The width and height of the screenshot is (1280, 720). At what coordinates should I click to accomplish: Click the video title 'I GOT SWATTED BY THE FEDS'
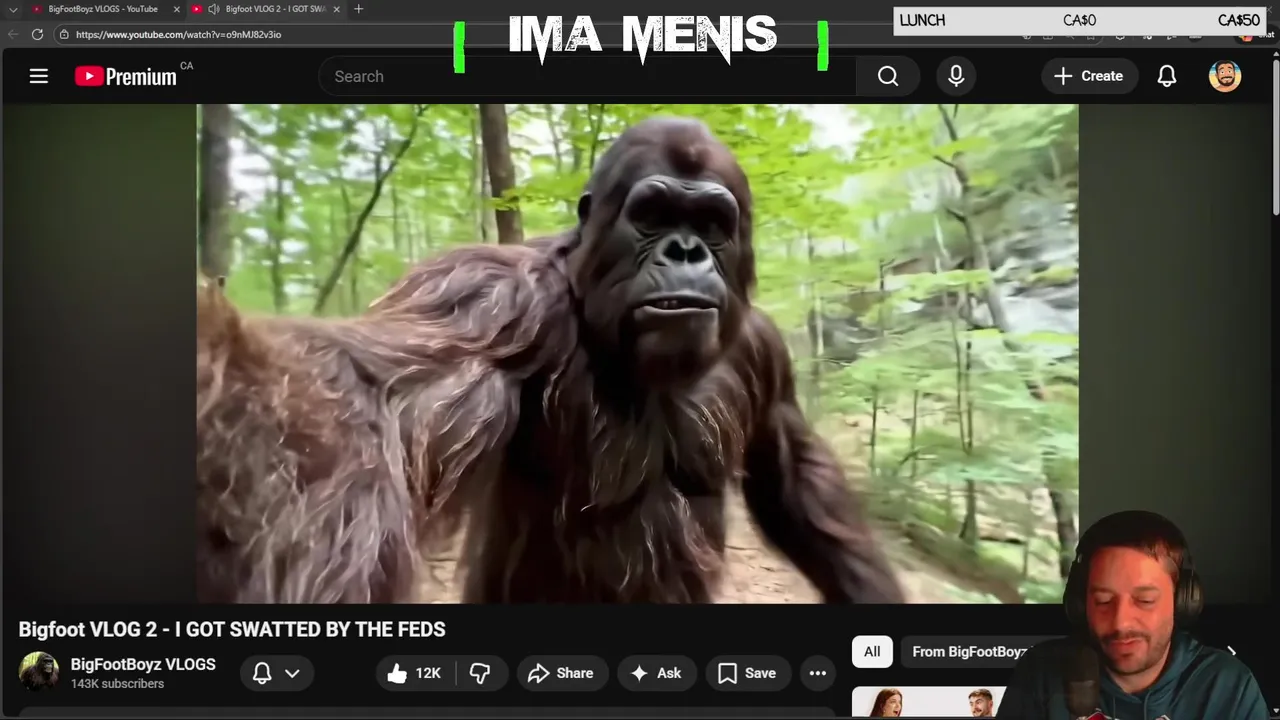tap(310, 629)
